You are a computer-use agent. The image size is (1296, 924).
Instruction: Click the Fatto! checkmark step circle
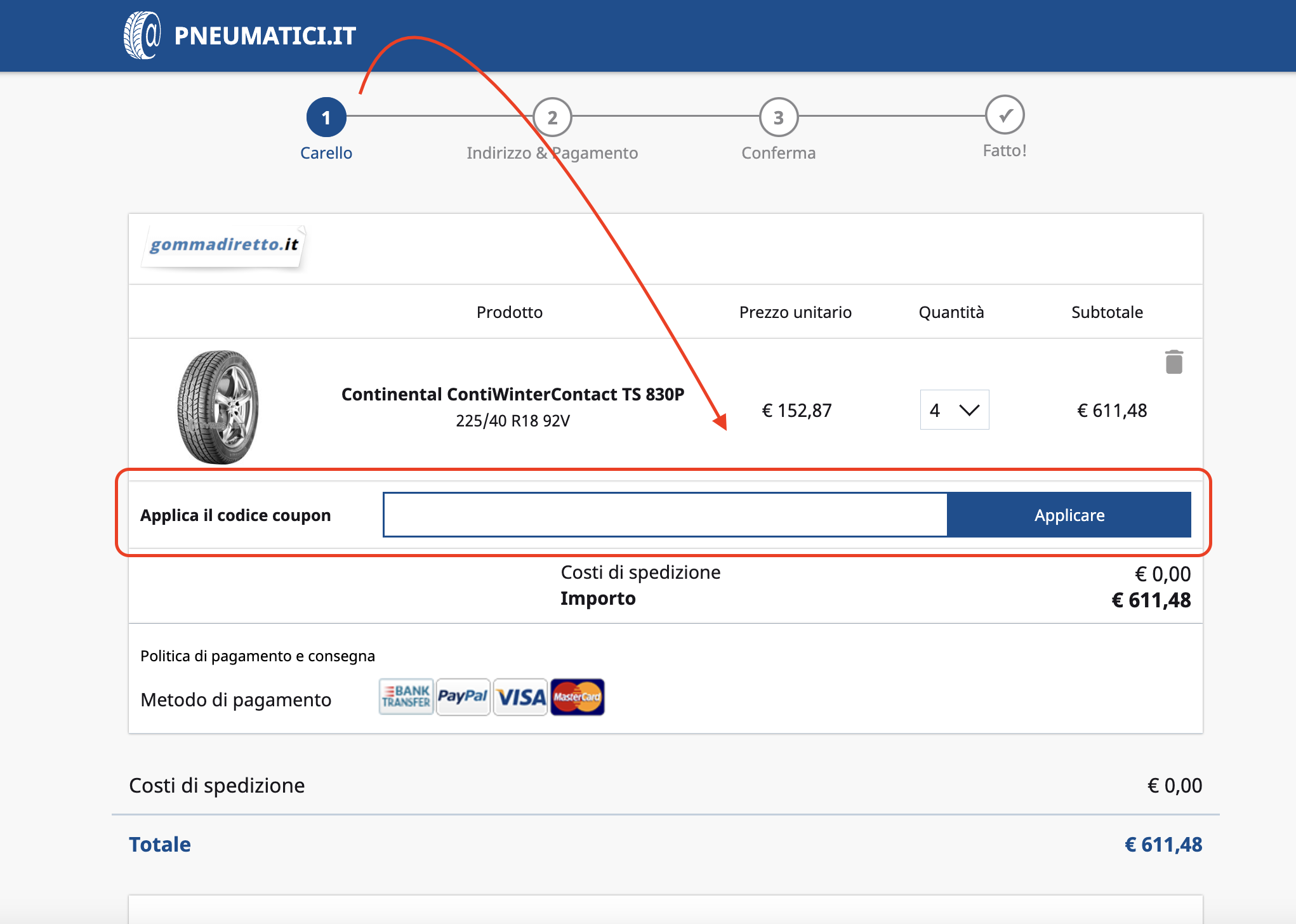pyautogui.click(x=1005, y=115)
